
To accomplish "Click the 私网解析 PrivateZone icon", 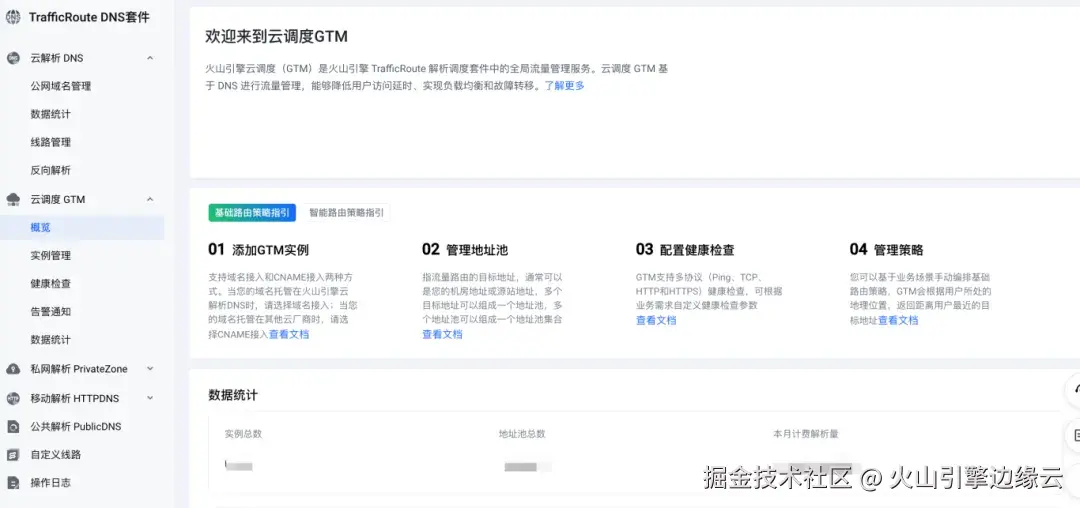I will [13, 369].
